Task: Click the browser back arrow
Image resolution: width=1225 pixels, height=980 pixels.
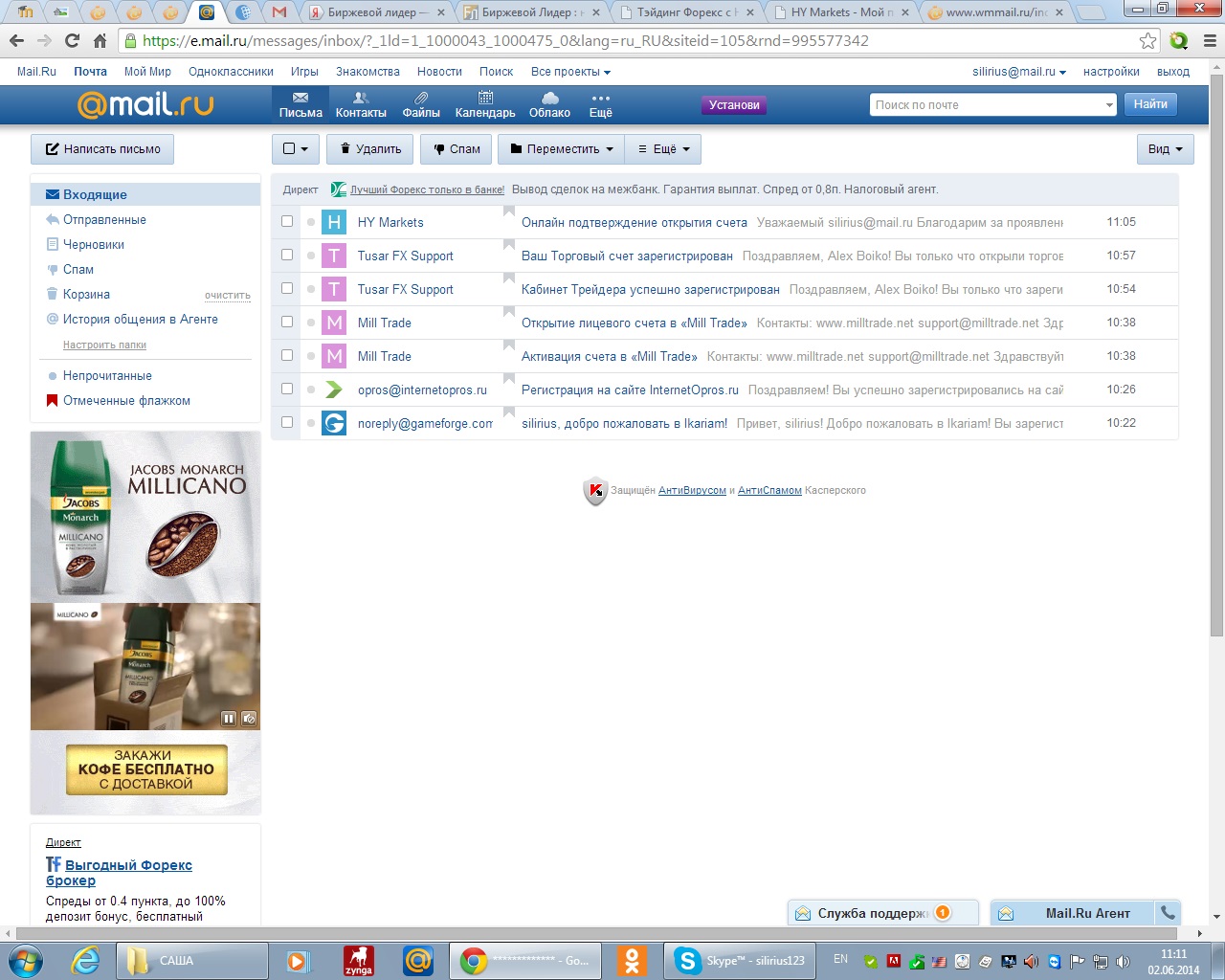Action: click(x=16, y=40)
